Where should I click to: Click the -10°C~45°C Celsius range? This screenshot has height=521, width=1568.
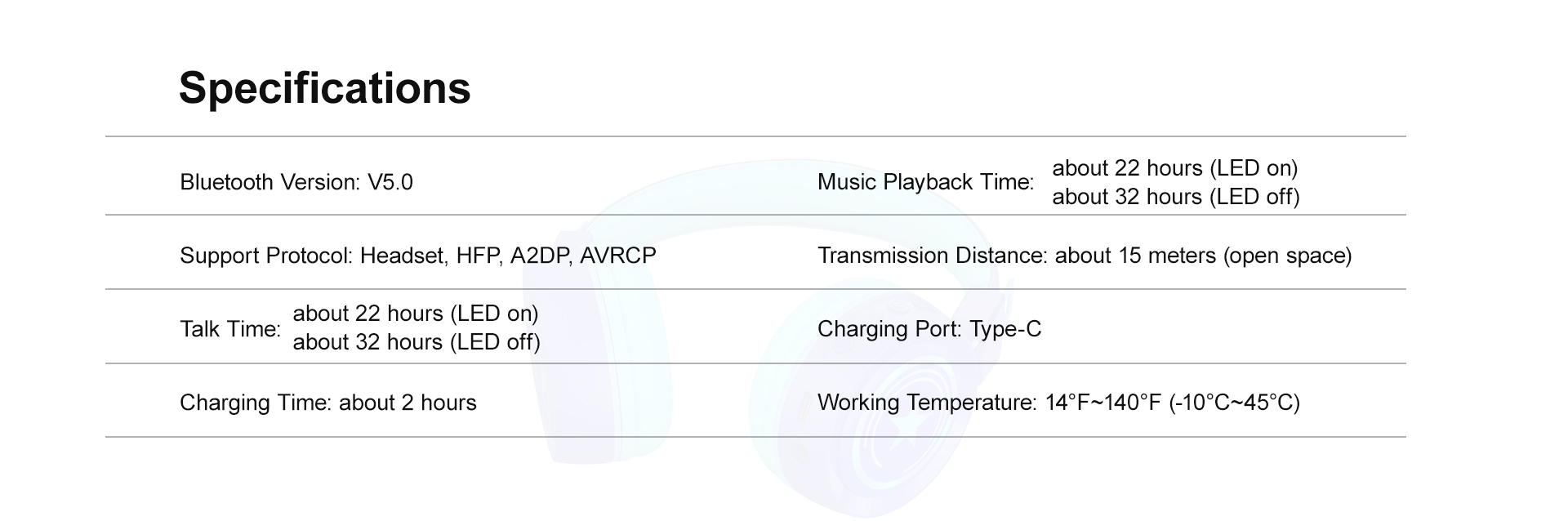coord(1234,403)
